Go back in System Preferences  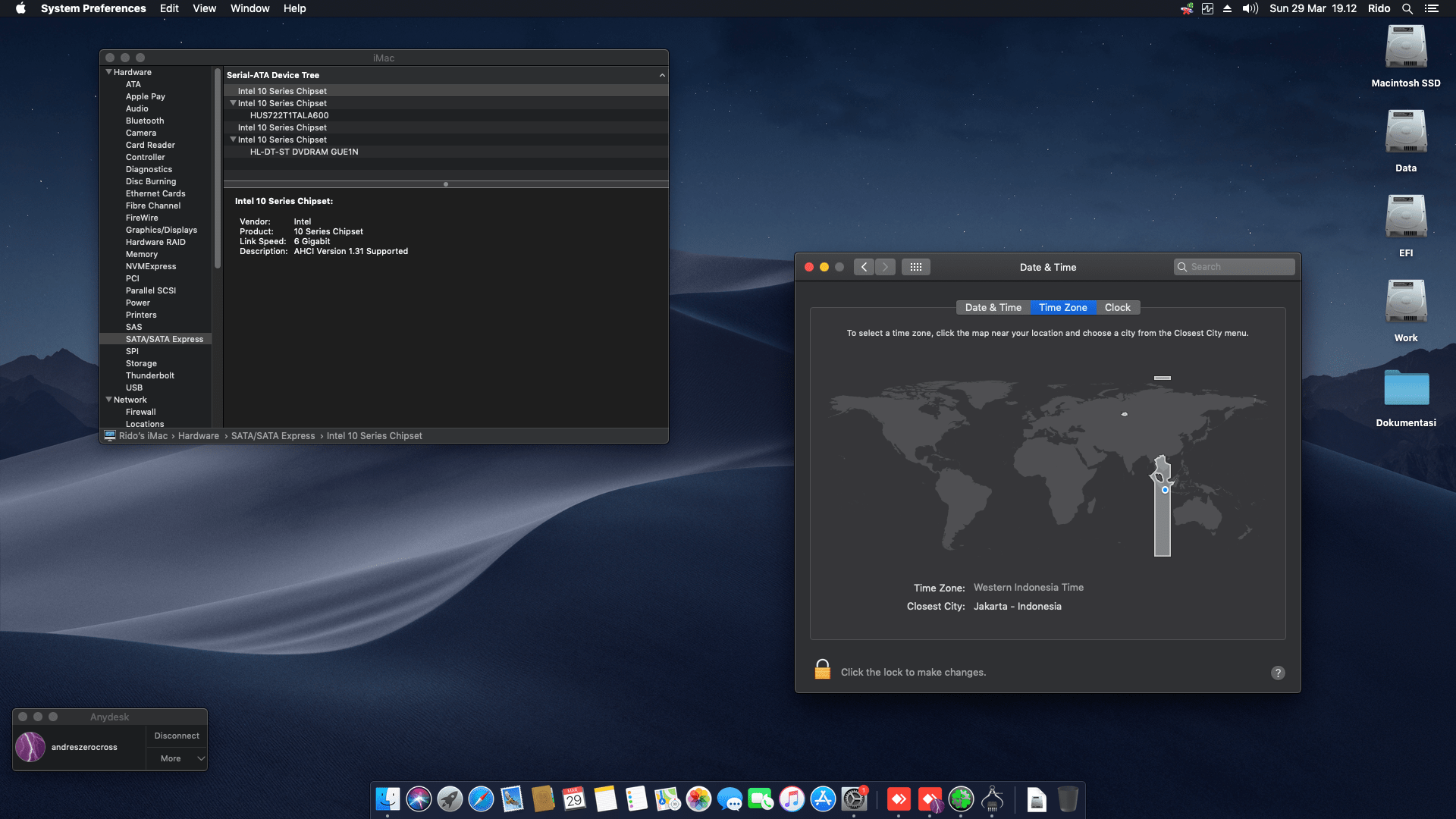864,267
